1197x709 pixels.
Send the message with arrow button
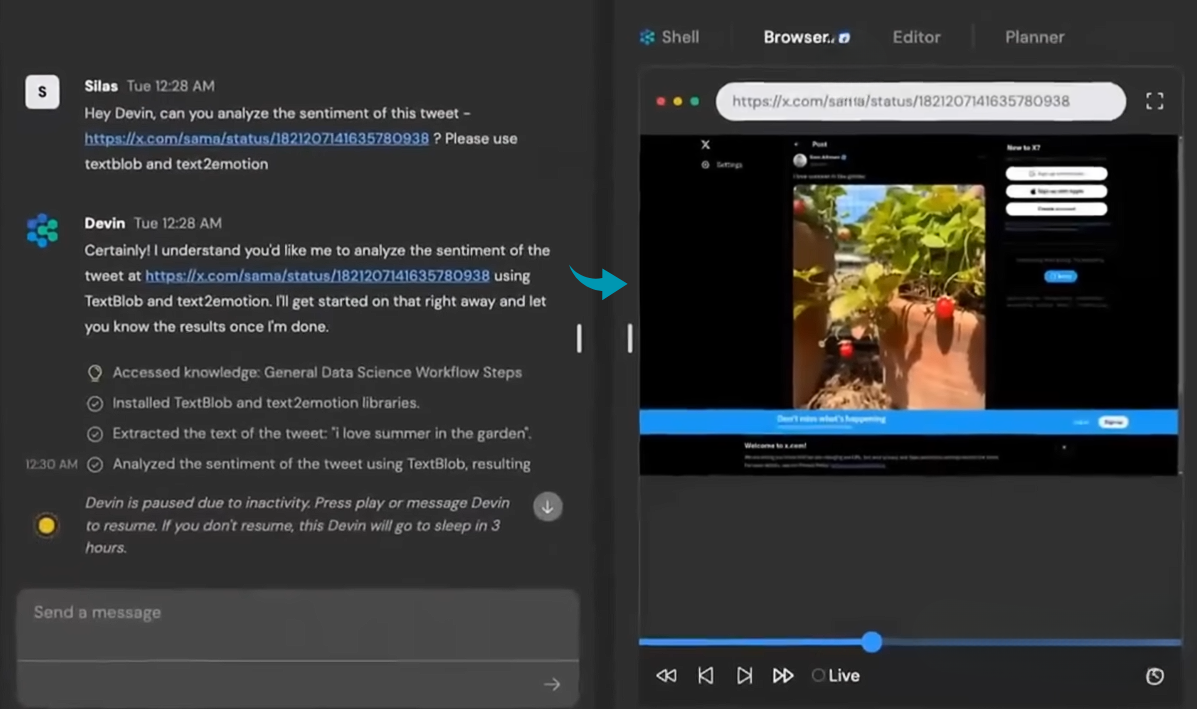click(x=552, y=685)
